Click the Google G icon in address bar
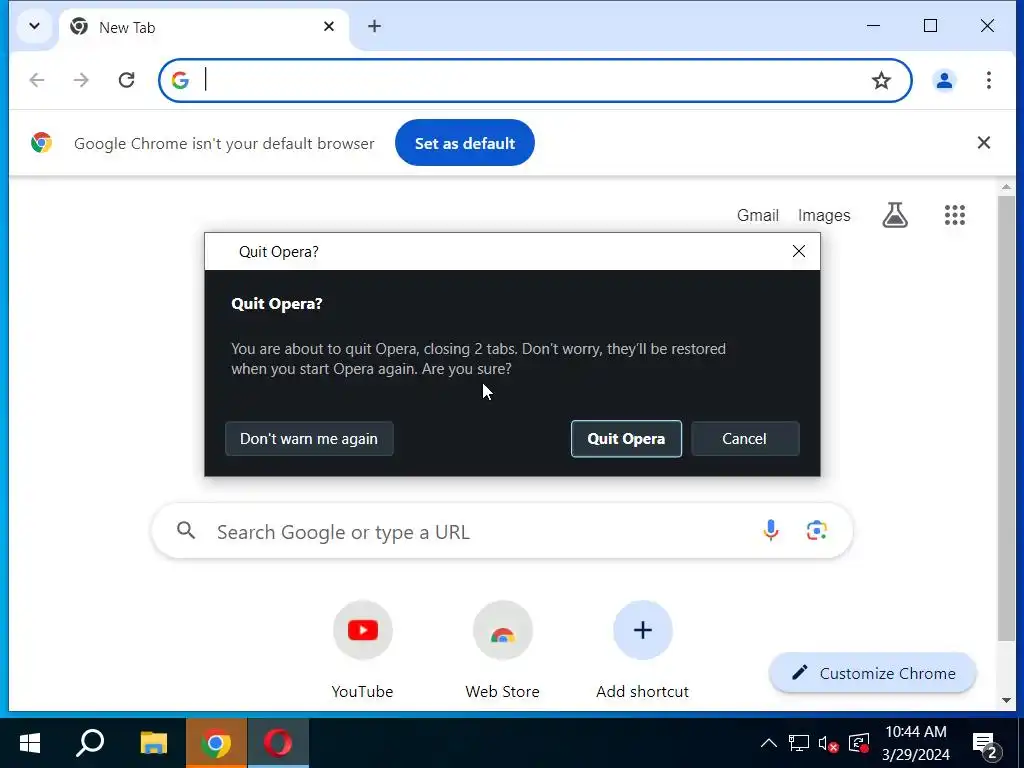Image resolution: width=1024 pixels, height=768 pixels. tap(180, 80)
